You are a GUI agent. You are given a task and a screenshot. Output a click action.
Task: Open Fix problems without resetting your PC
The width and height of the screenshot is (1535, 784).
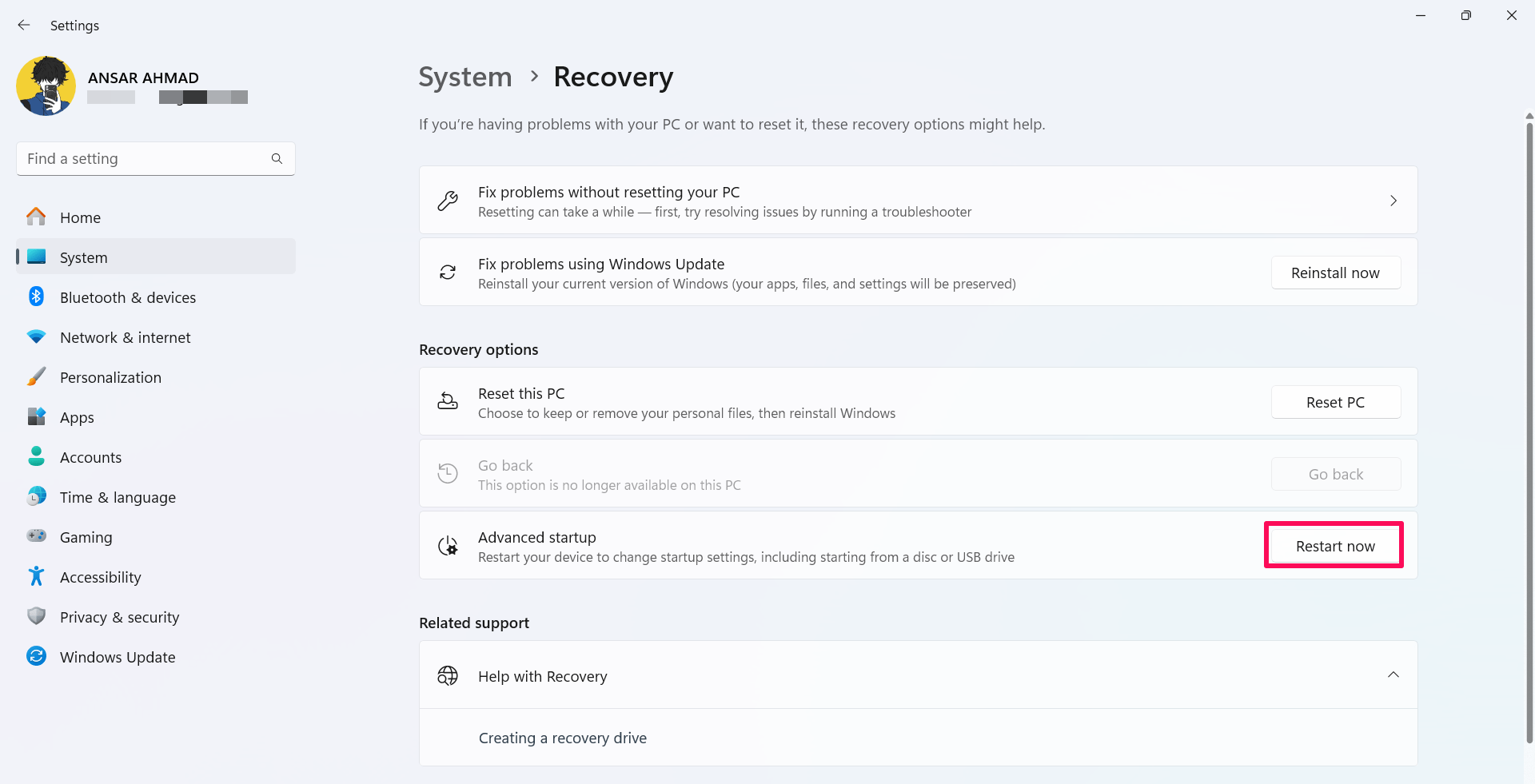click(x=918, y=200)
